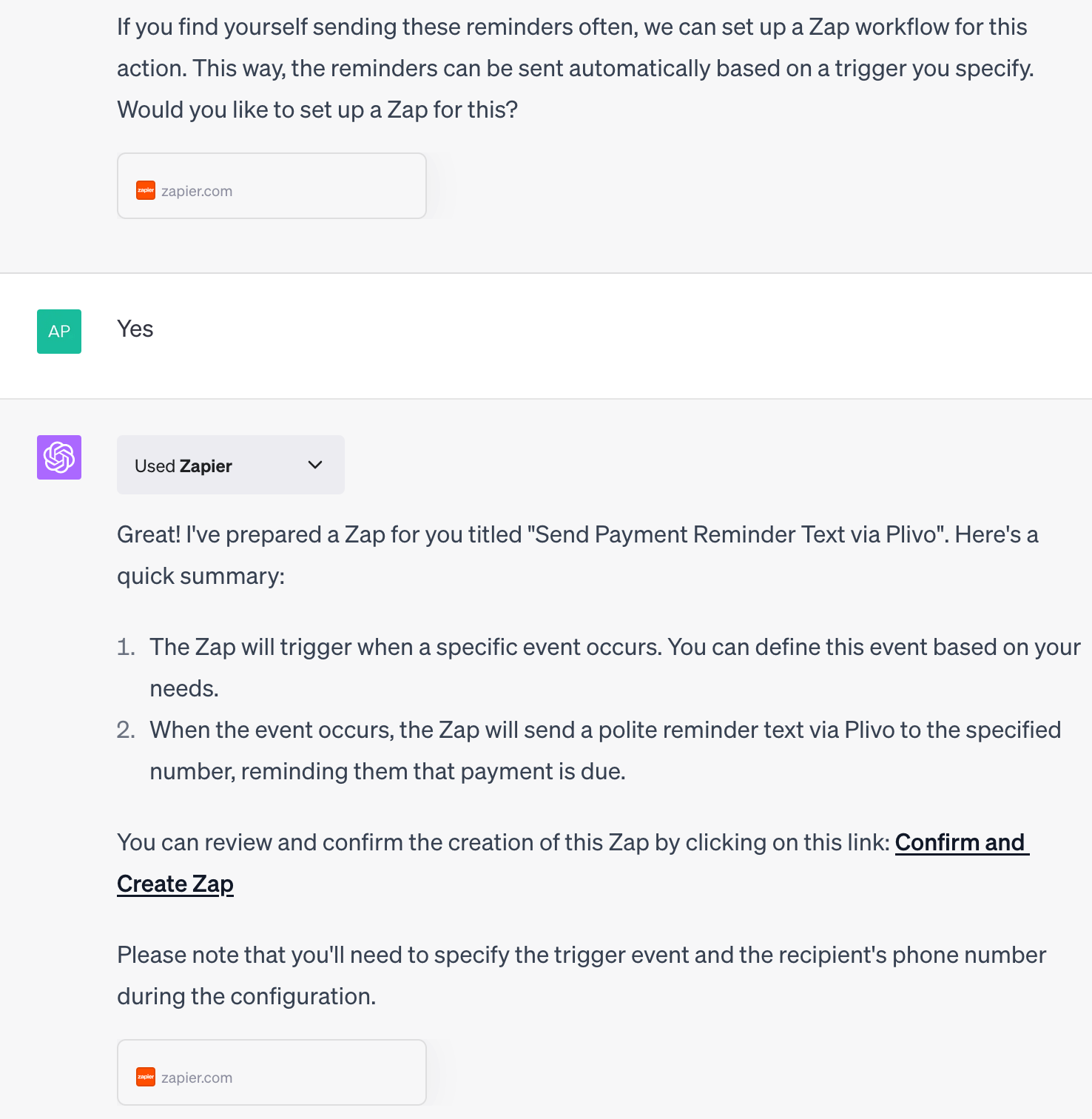
Task: Click the OpenAI flower logo on purple background
Action: [x=59, y=458]
